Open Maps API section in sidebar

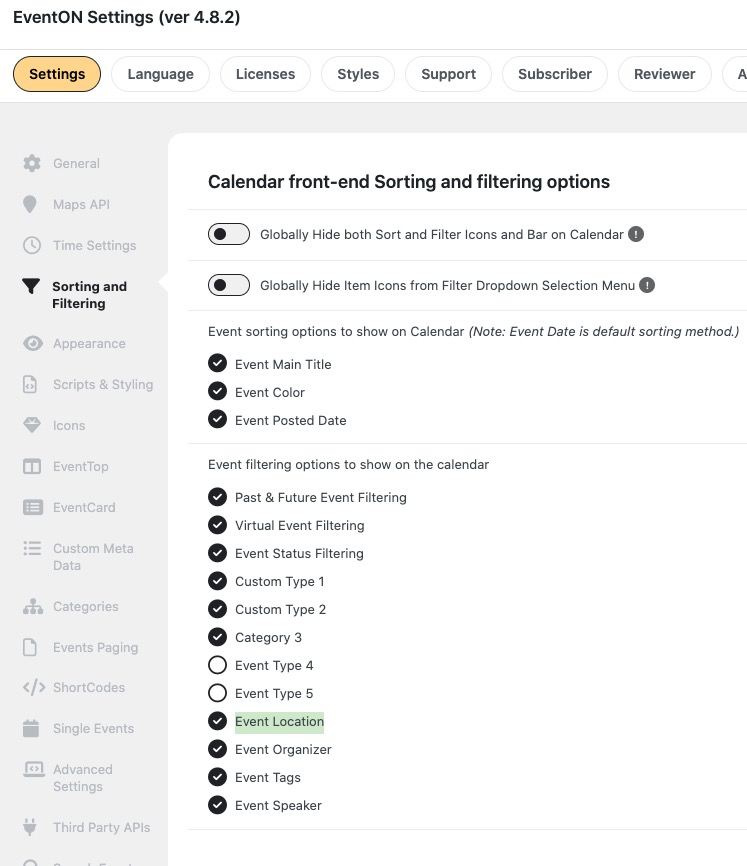click(81, 204)
